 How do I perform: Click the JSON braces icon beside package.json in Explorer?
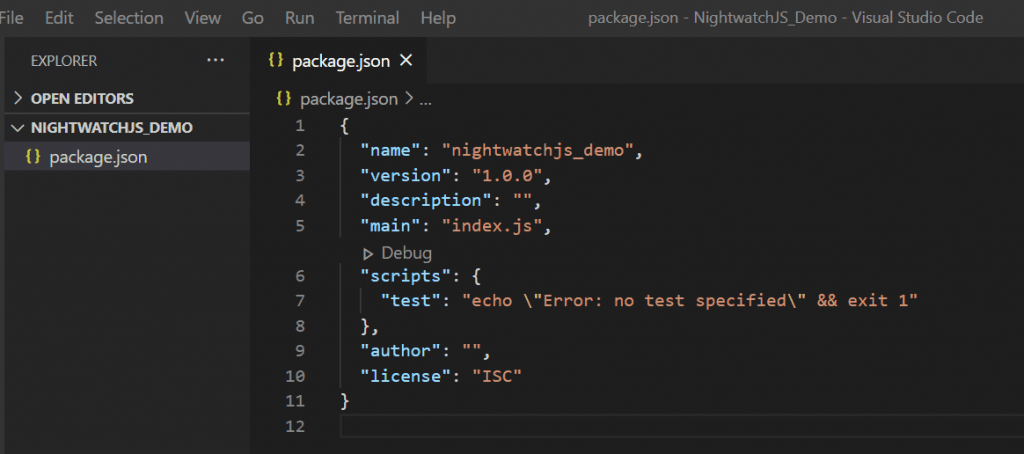click(33, 157)
